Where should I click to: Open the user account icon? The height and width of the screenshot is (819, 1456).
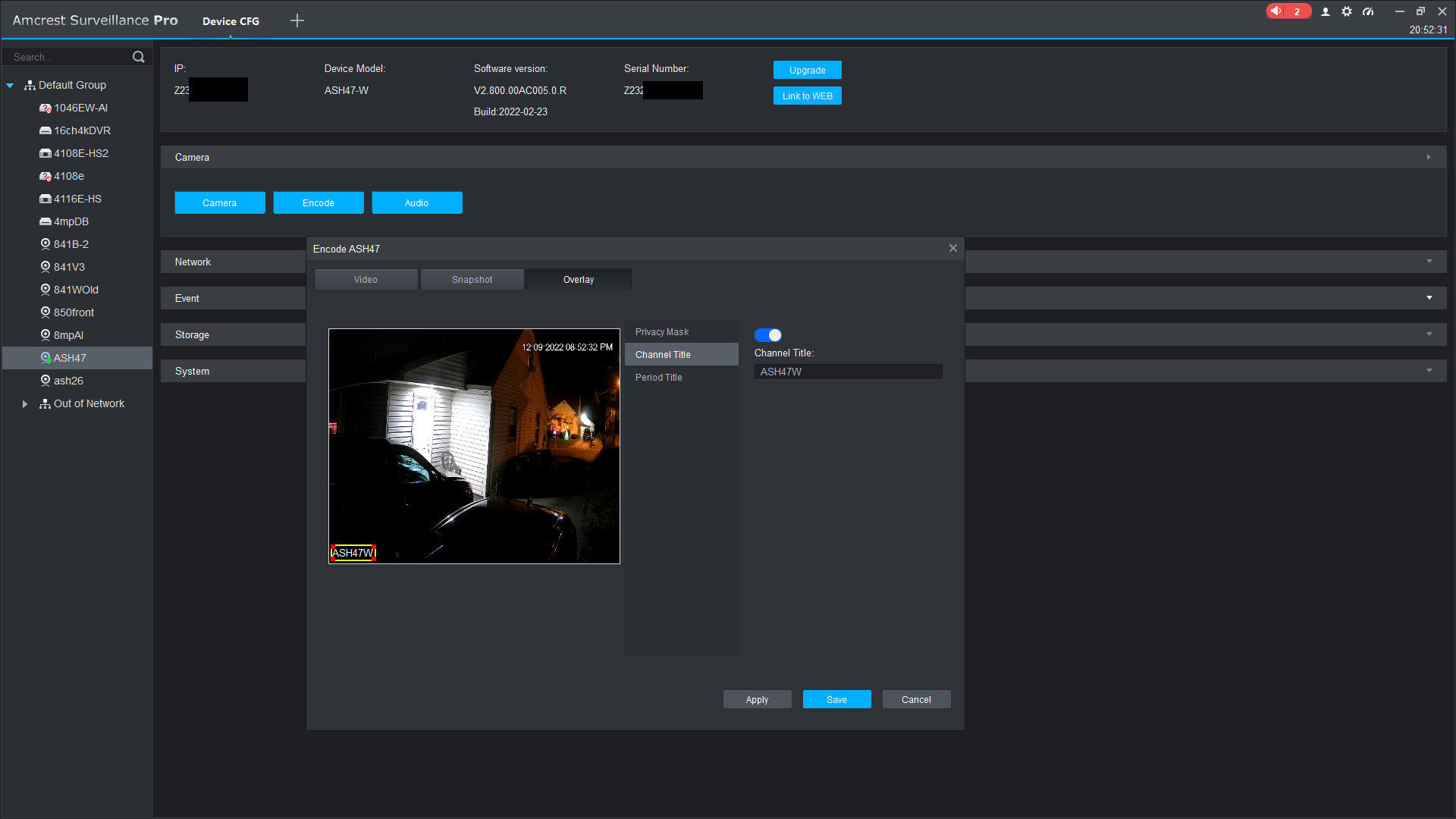[x=1326, y=11]
